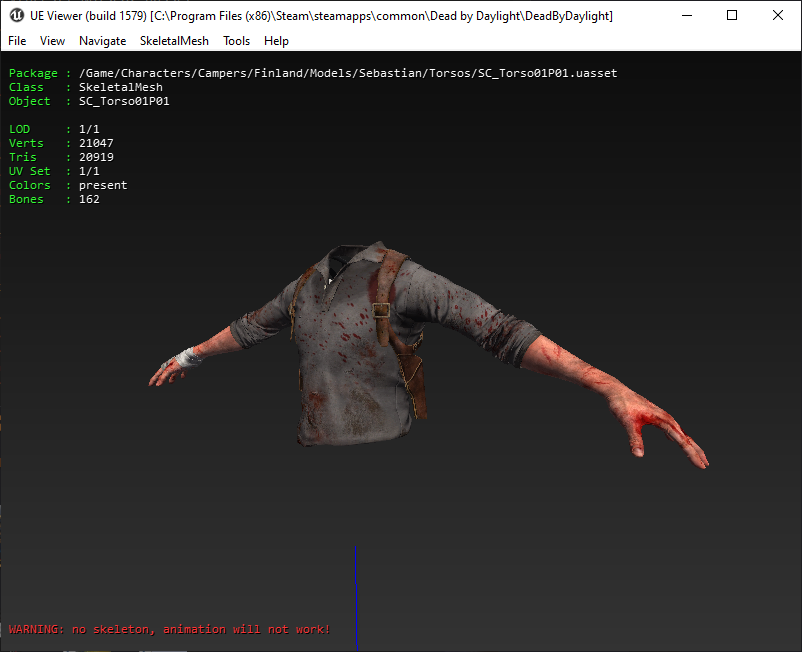The image size is (802, 652).
Task: Click the red no skeleton warning text
Action: pos(169,629)
